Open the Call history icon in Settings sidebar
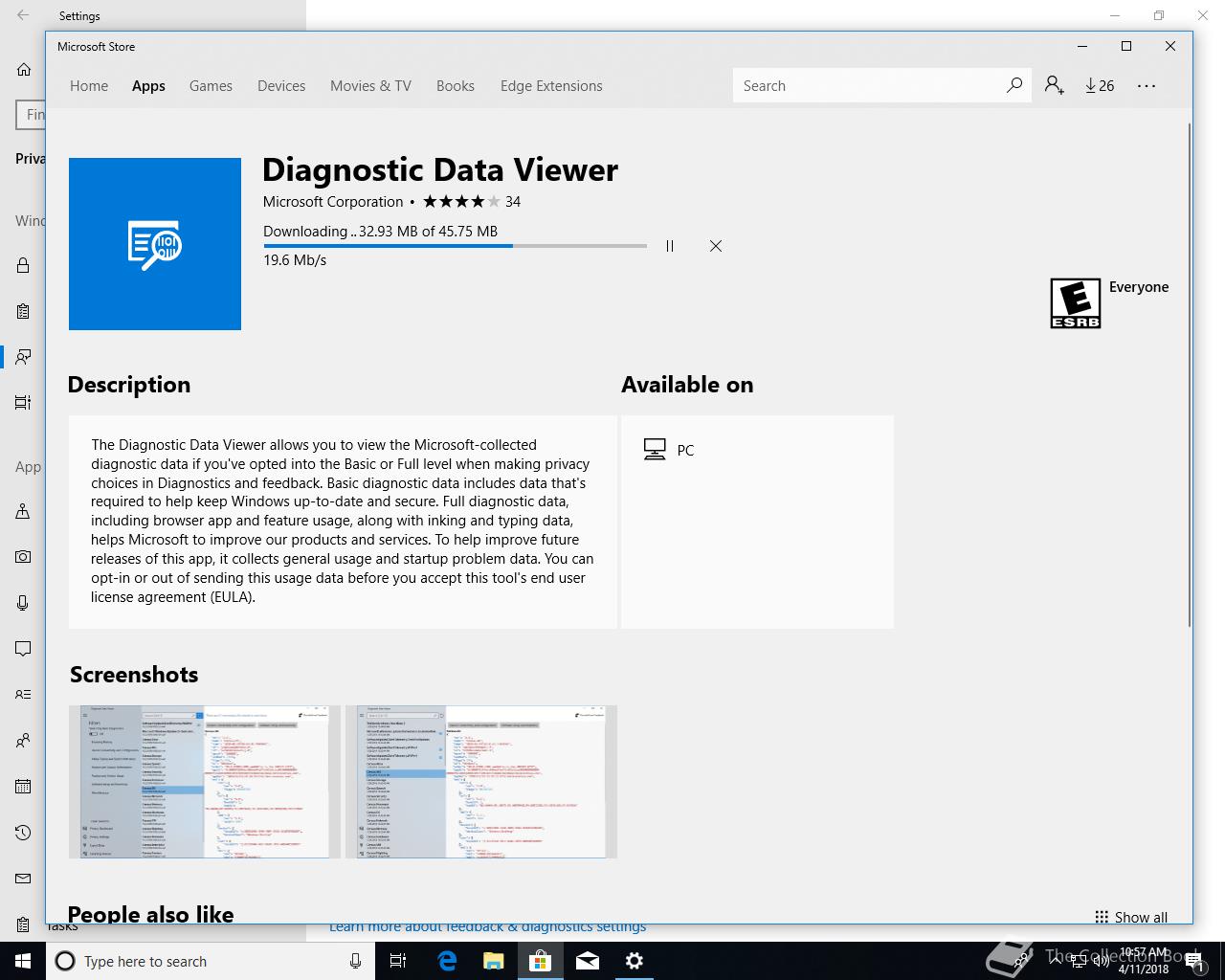This screenshot has height=980, width=1225. (x=23, y=833)
